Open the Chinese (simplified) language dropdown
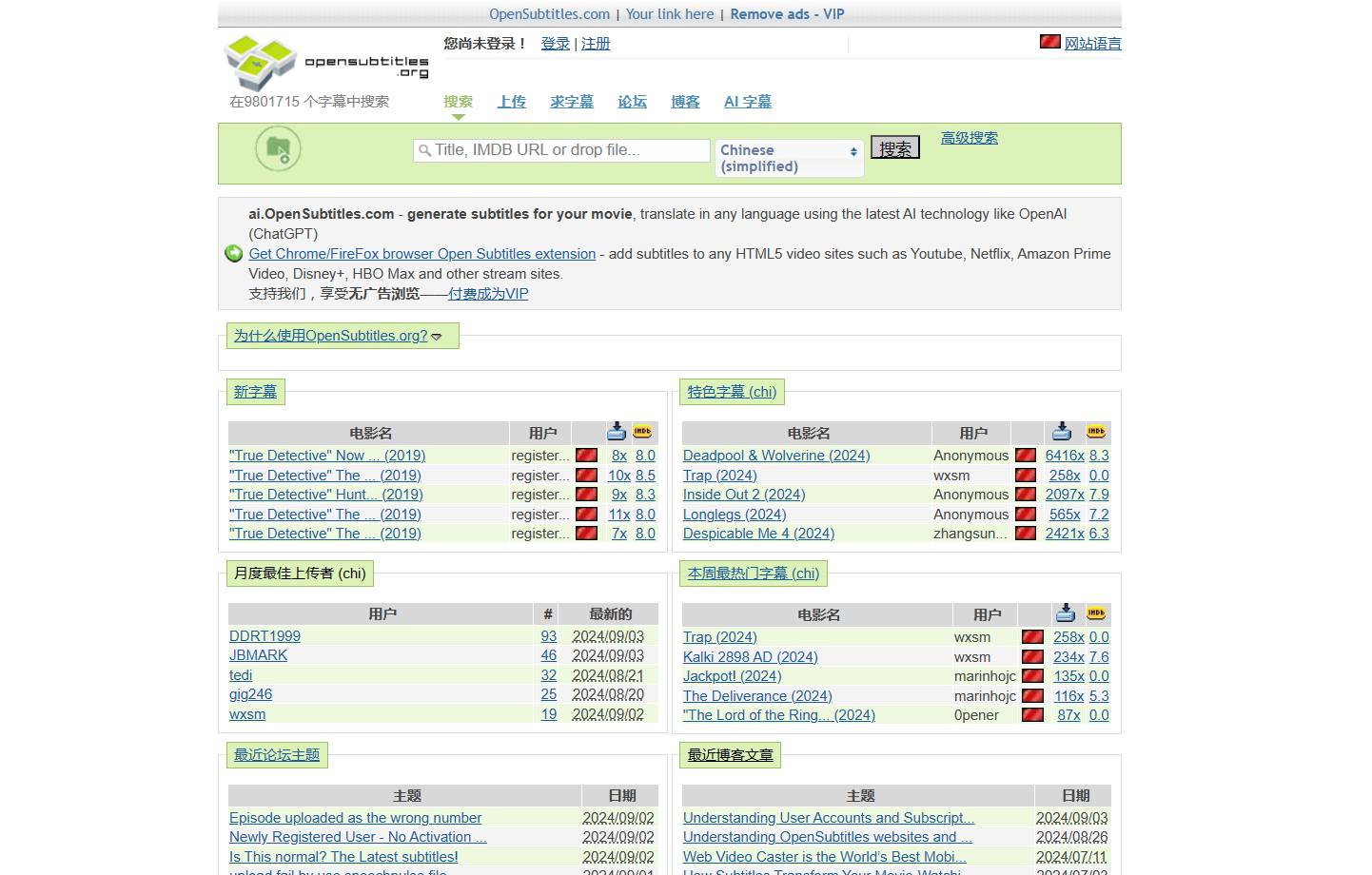This screenshot has height=875, width=1372. 789,158
